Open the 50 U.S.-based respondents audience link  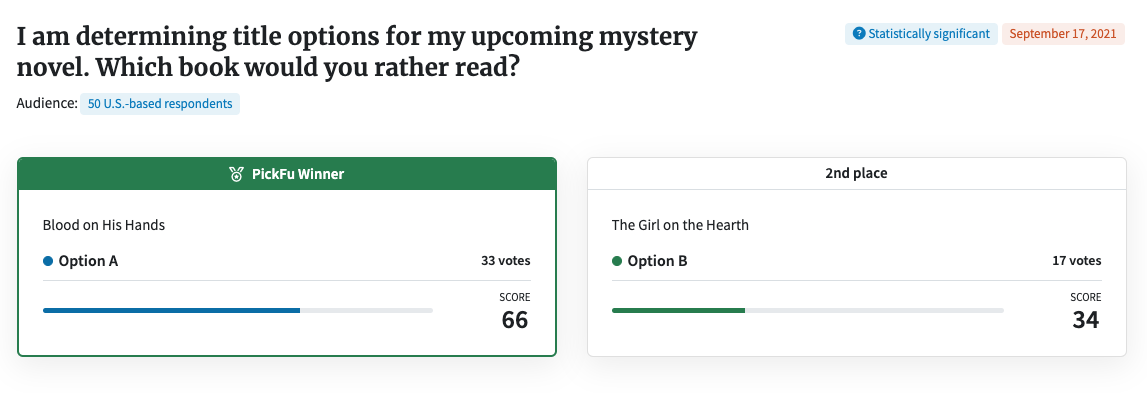(x=159, y=104)
